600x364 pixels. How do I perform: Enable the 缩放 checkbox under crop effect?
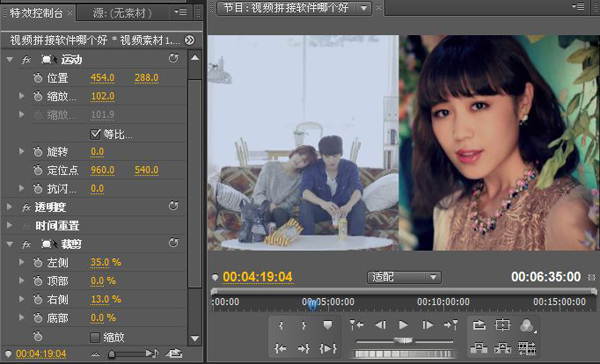click(95, 337)
